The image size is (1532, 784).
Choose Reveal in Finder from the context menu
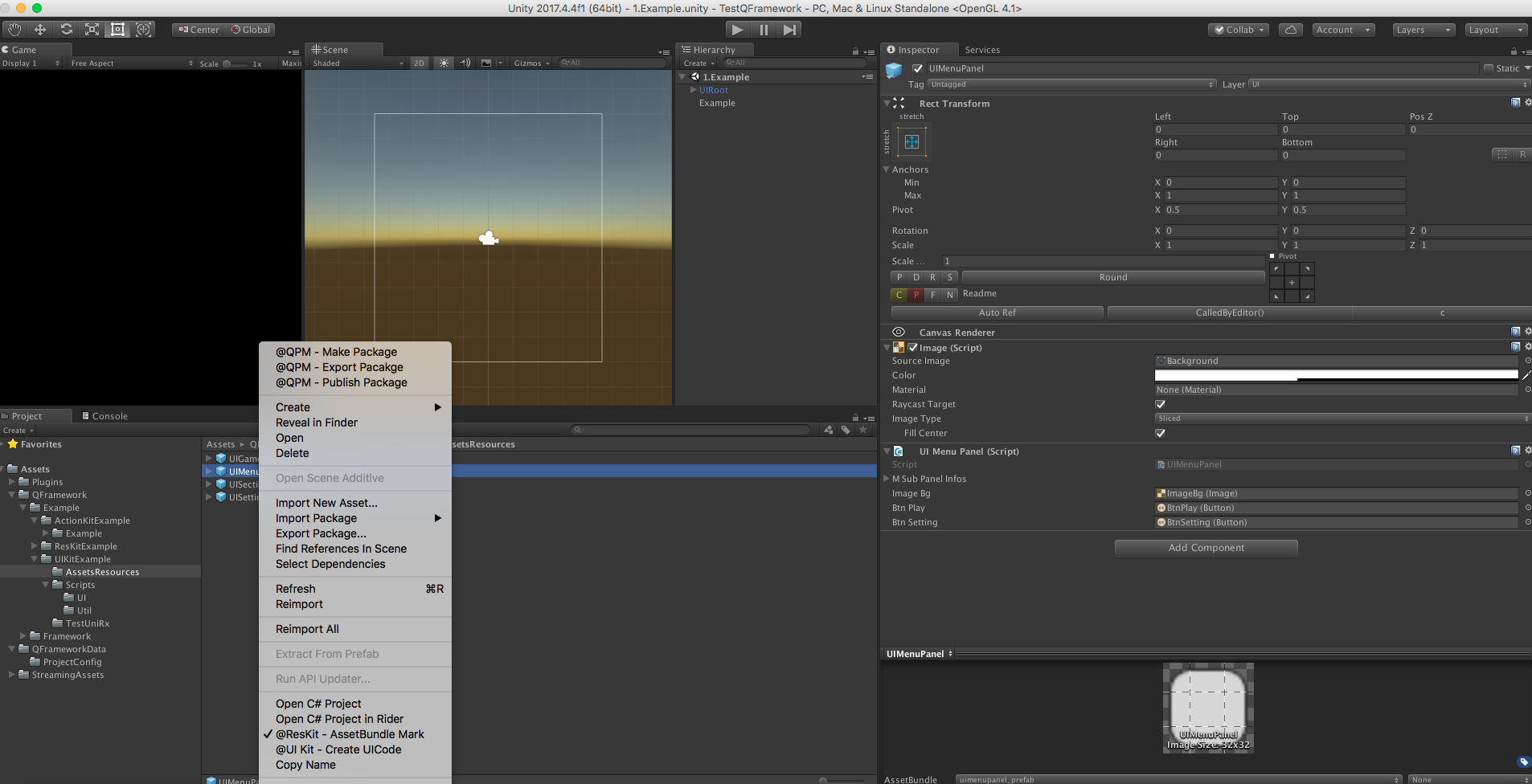pos(316,423)
